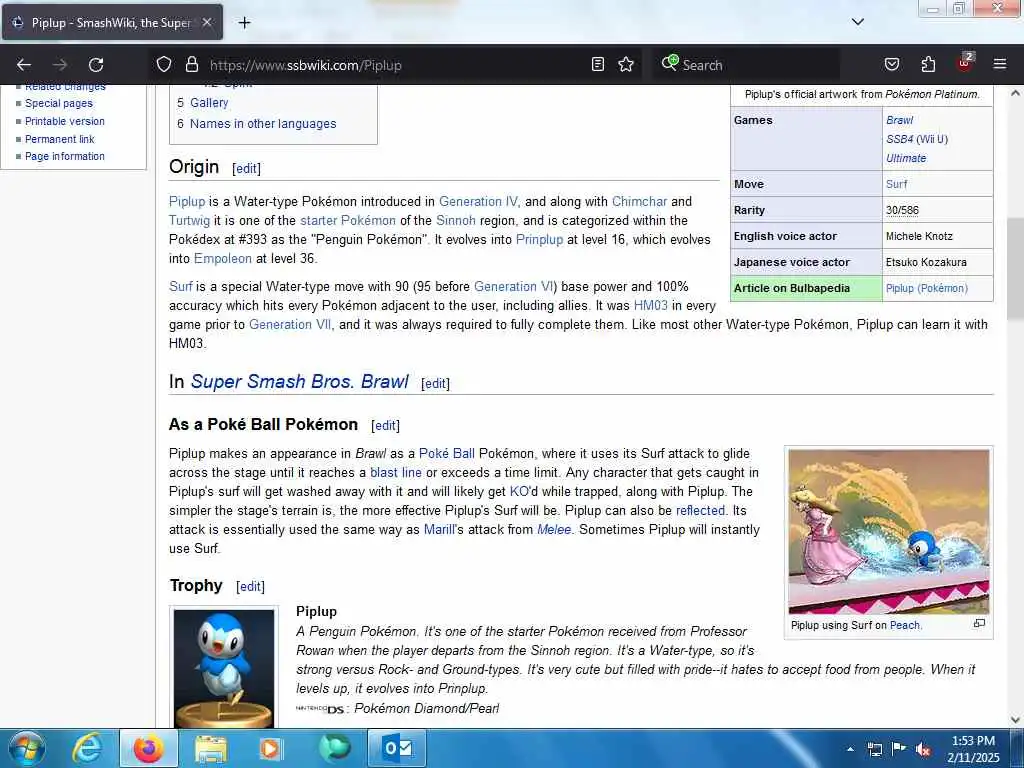Follow the Prinplup link
The image size is (1024, 768).
click(539, 239)
